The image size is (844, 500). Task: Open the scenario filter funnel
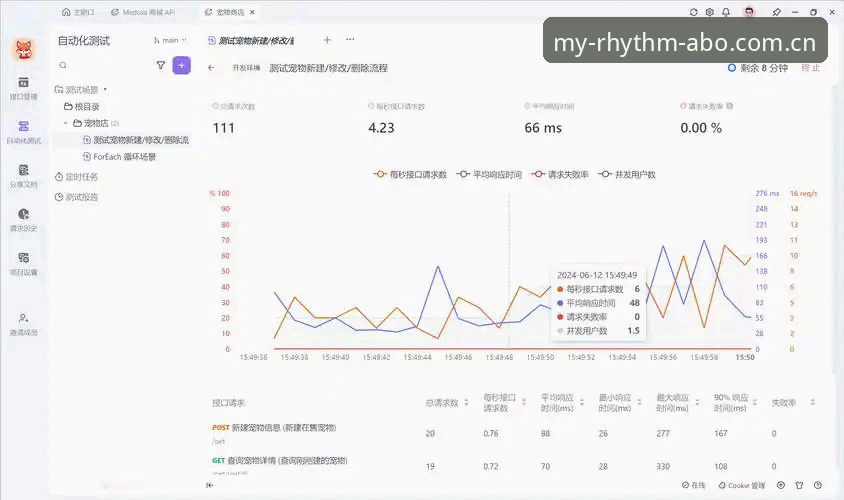(160, 65)
